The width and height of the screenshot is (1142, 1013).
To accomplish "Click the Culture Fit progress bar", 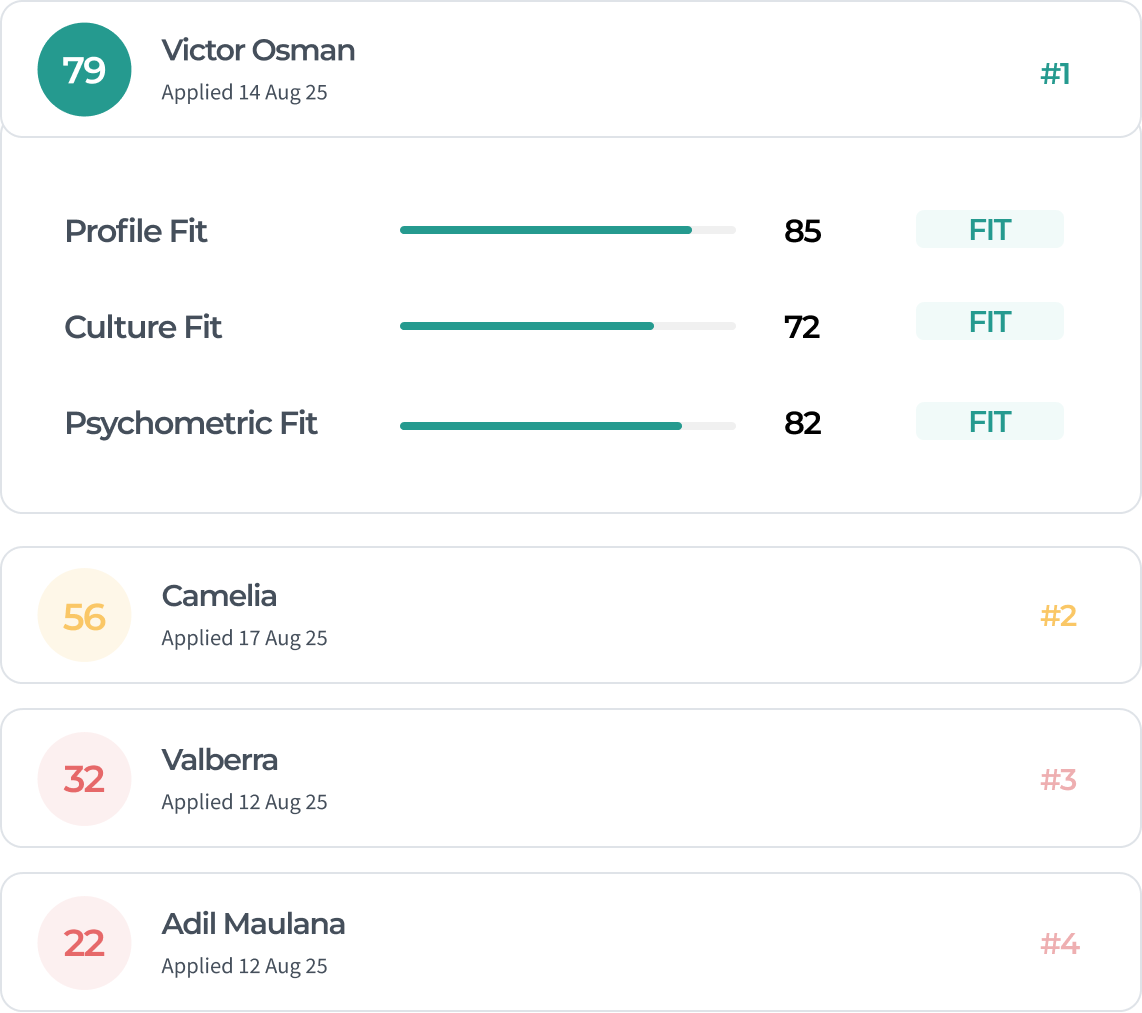I will tap(567, 326).
